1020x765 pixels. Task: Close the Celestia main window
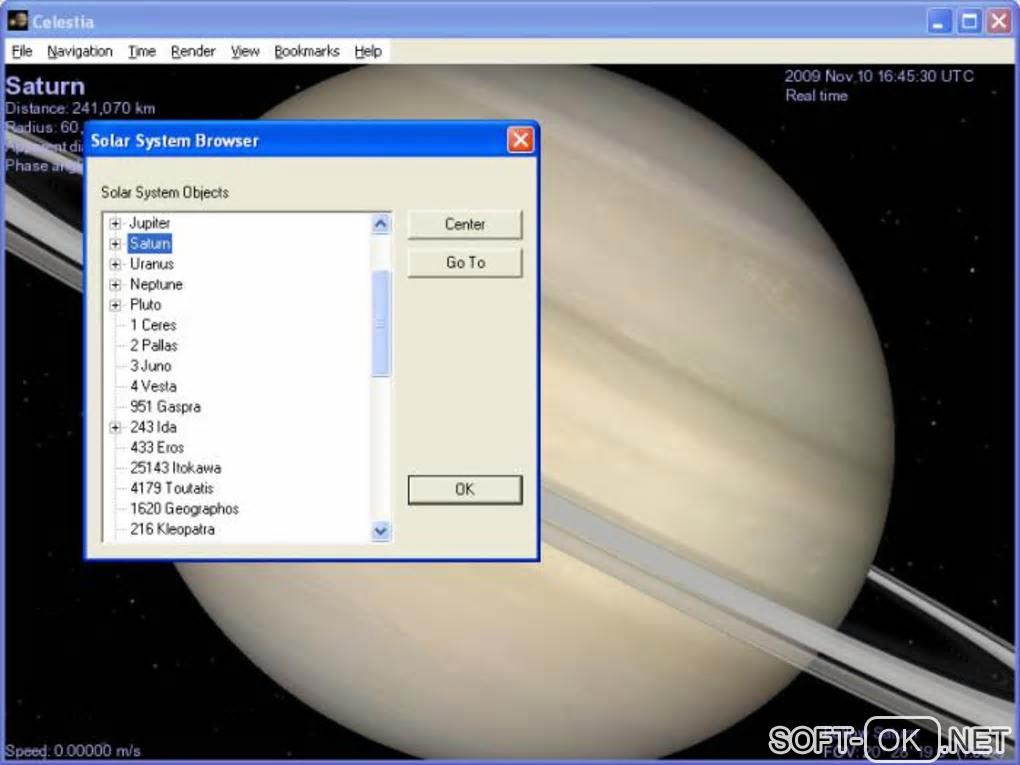999,21
